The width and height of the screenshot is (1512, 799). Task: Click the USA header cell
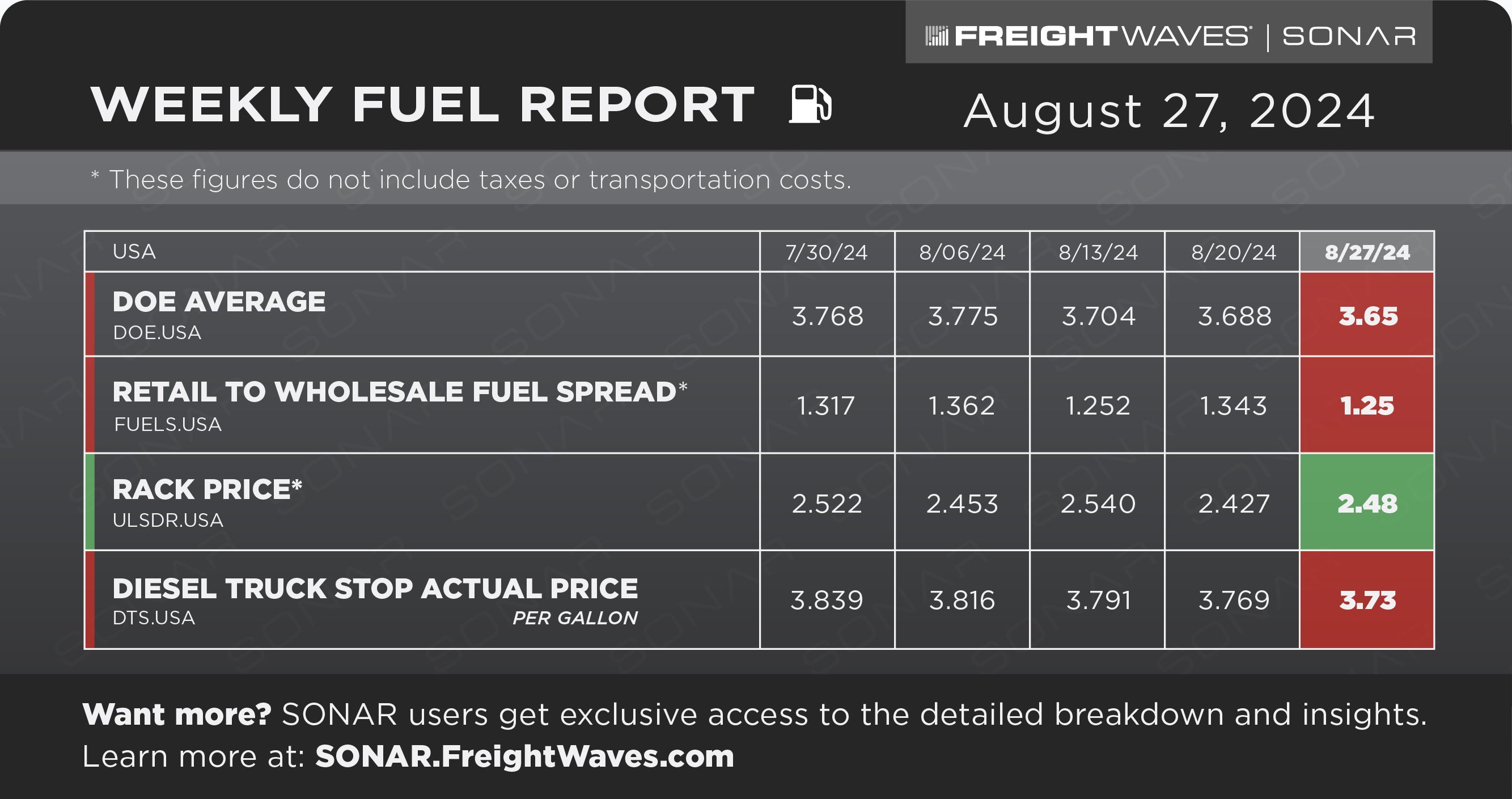click(422, 252)
